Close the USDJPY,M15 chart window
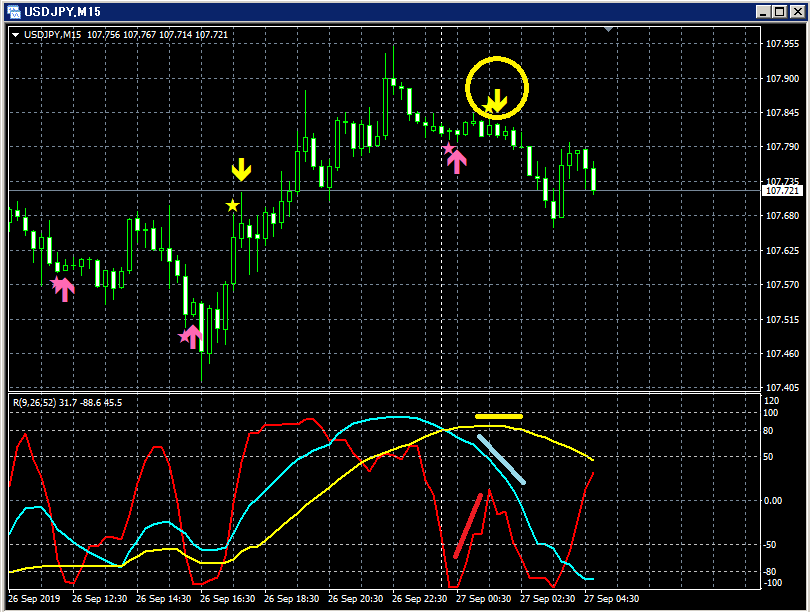Viewport: 810px width, 612px height. (x=797, y=11)
